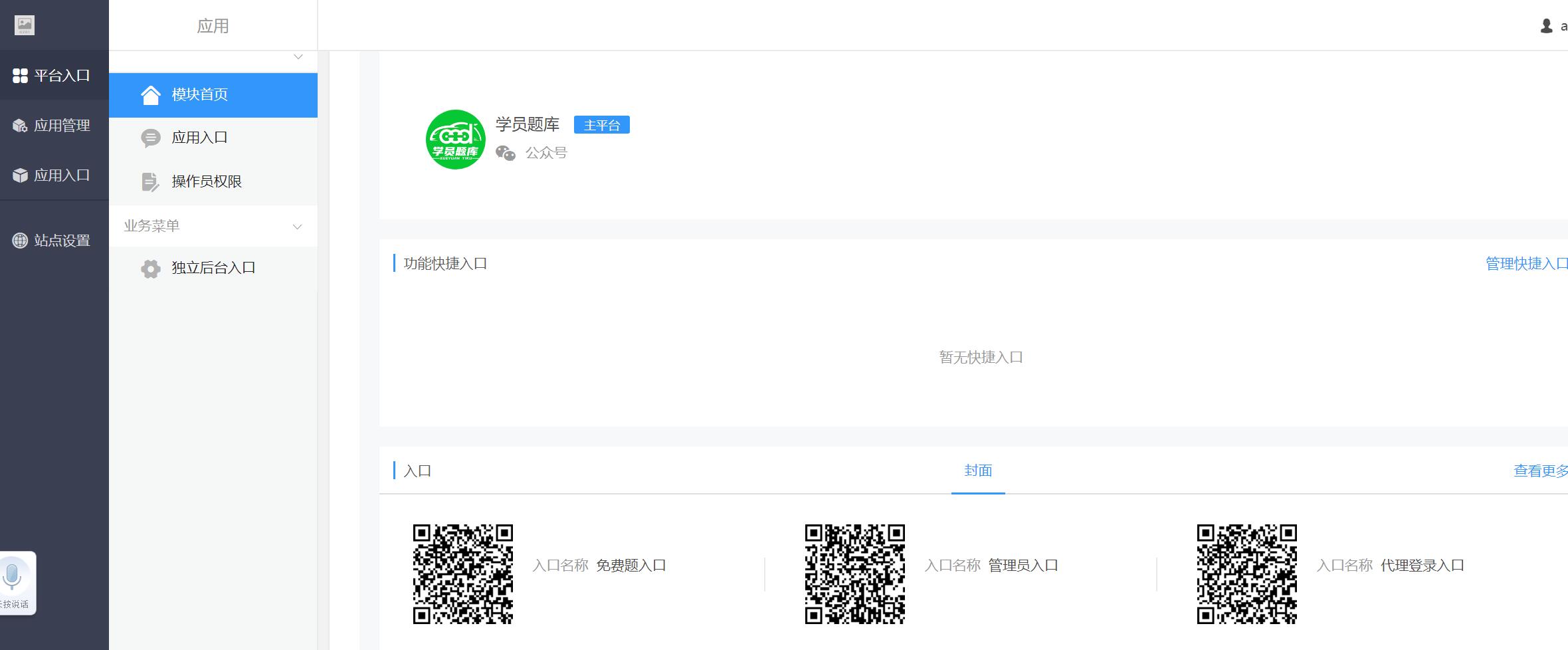Switch to the 封面 tab

[977, 471]
